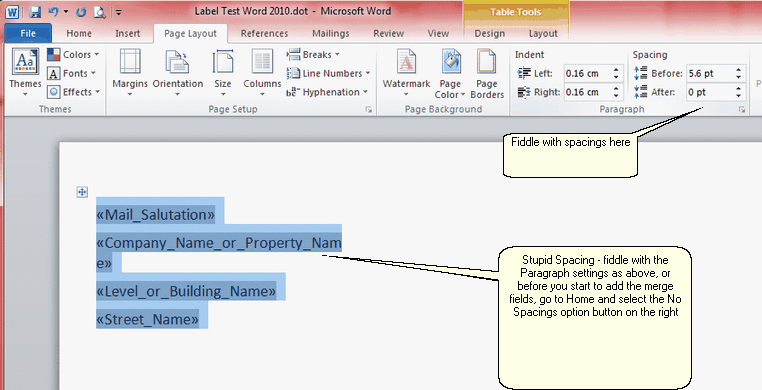Click the Indent Right value field
Image resolution: width=762 pixels, height=390 pixels.
coord(587,92)
